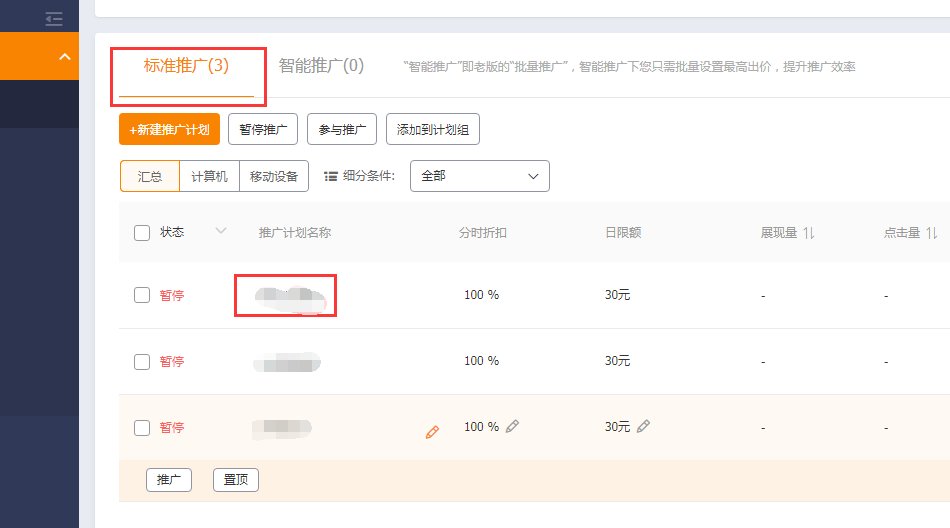Click the first row's 暂停 status
The image size is (950, 528).
pyautogui.click(x=171, y=295)
